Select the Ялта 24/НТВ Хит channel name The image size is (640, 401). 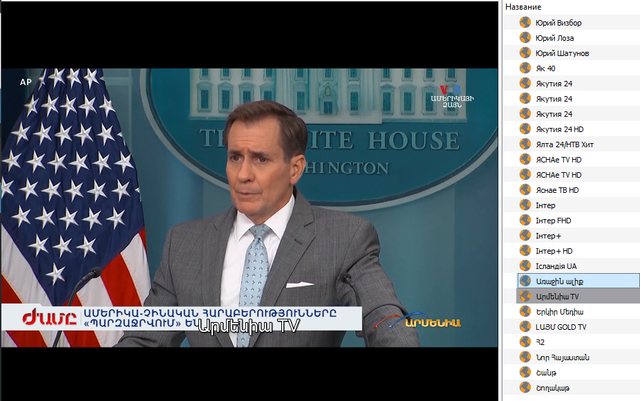coord(564,145)
